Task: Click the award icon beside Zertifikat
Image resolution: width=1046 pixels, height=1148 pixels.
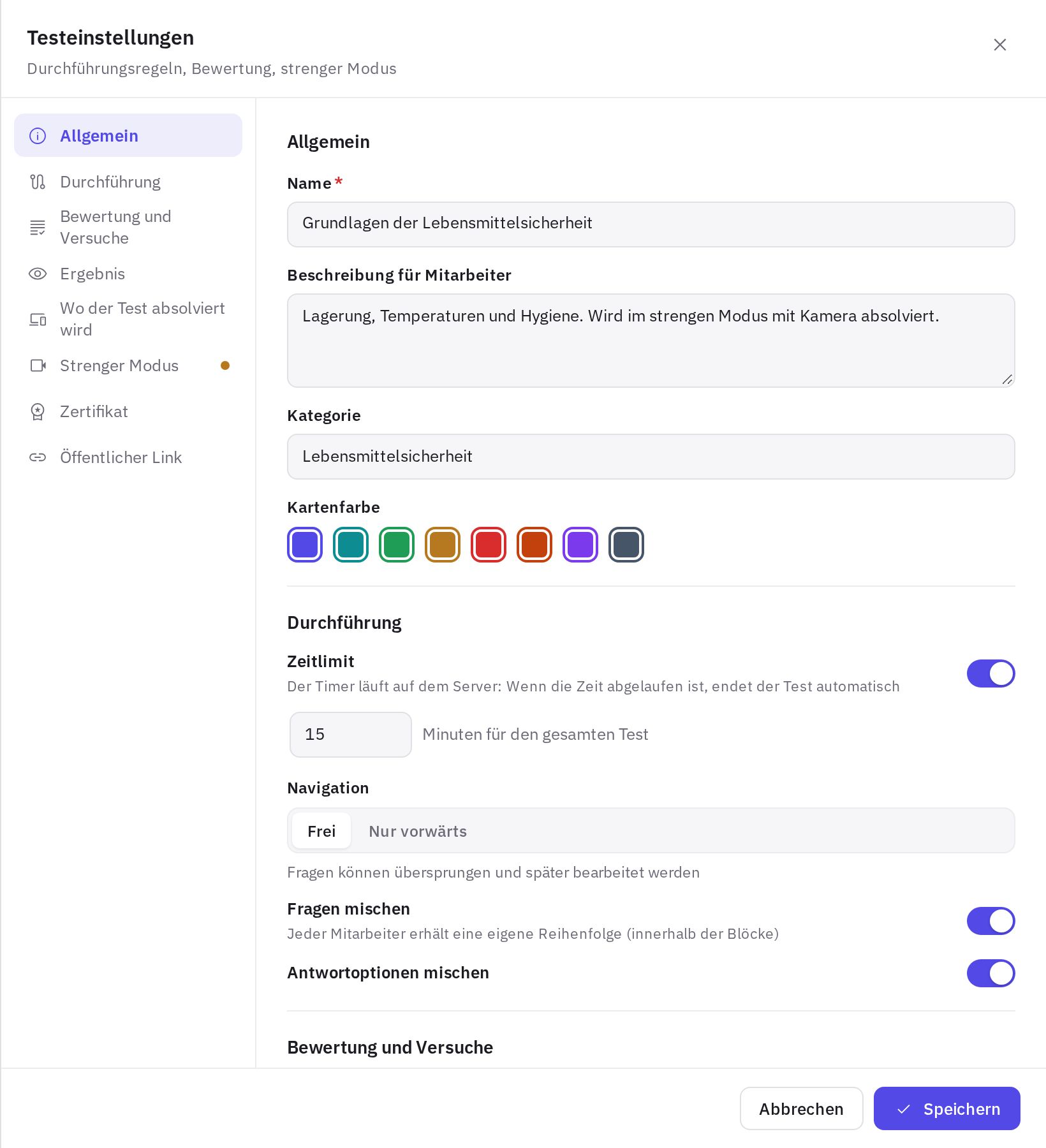Action: click(38, 411)
